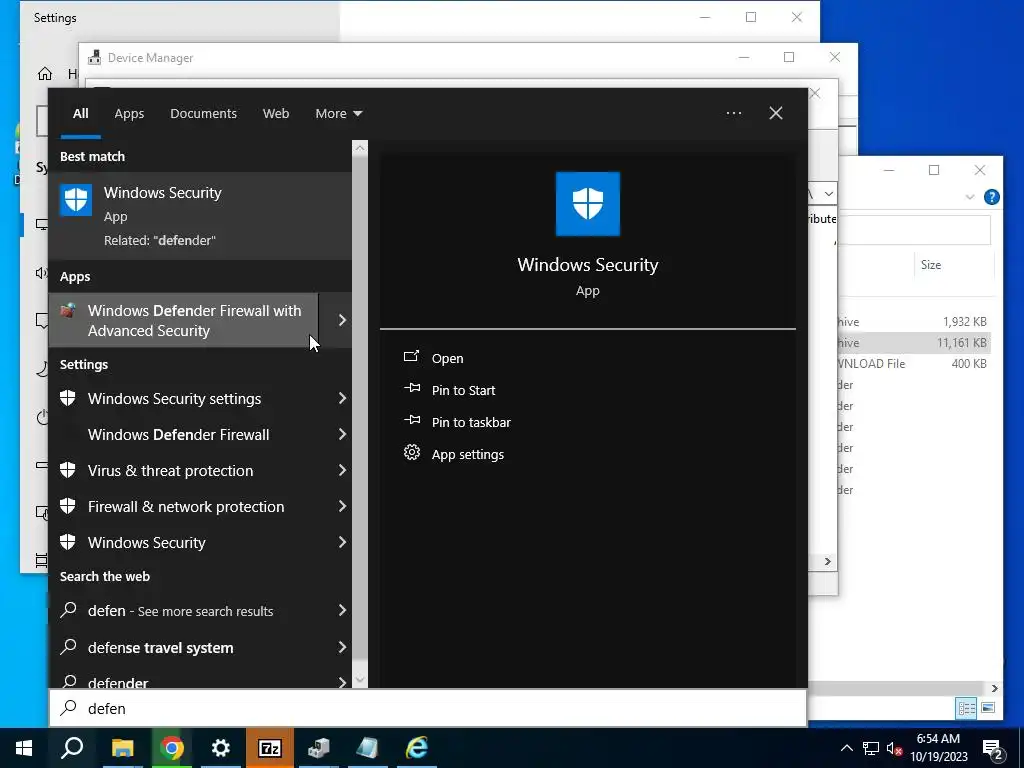Open the address dropdown in the window behind search
The image size is (1024, 768).
click(x=828, y=194)
